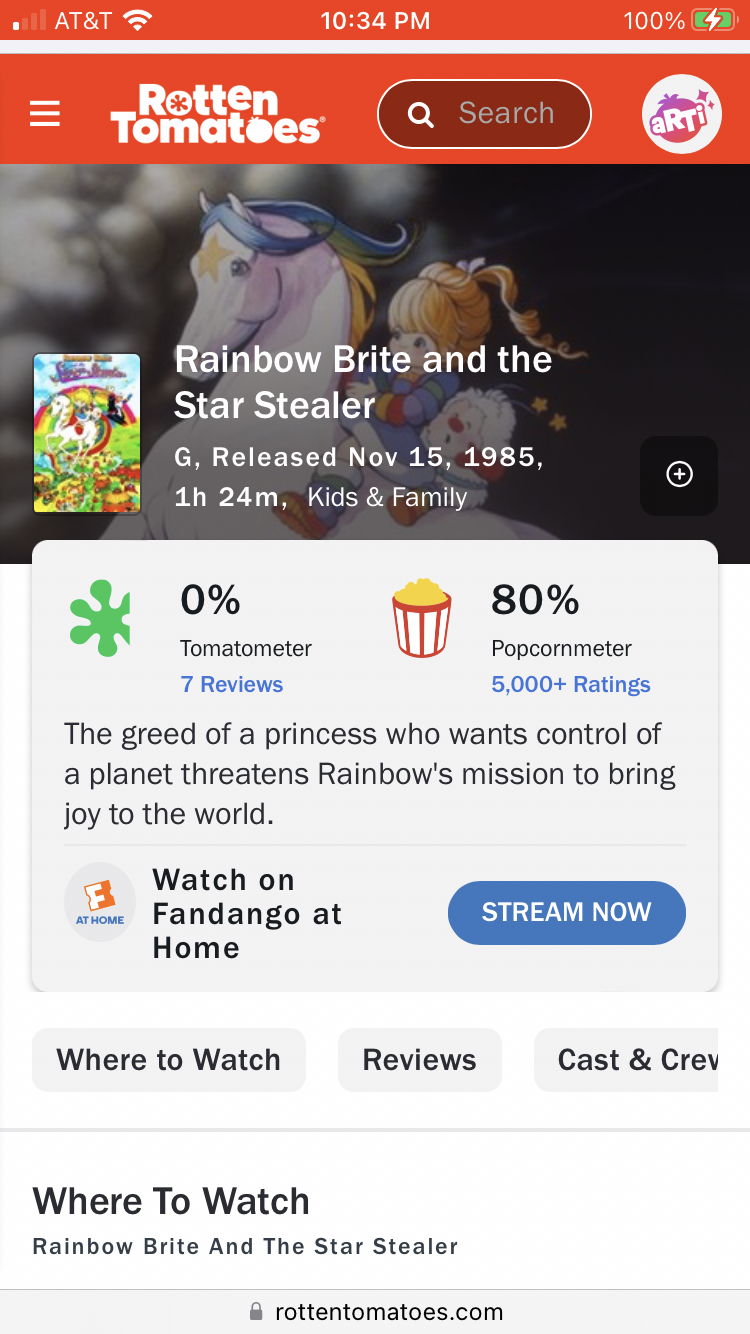Tap the 80% Popcornmeter score
The height and width of the screenshot is (1334, 750).
click(535, 600)
